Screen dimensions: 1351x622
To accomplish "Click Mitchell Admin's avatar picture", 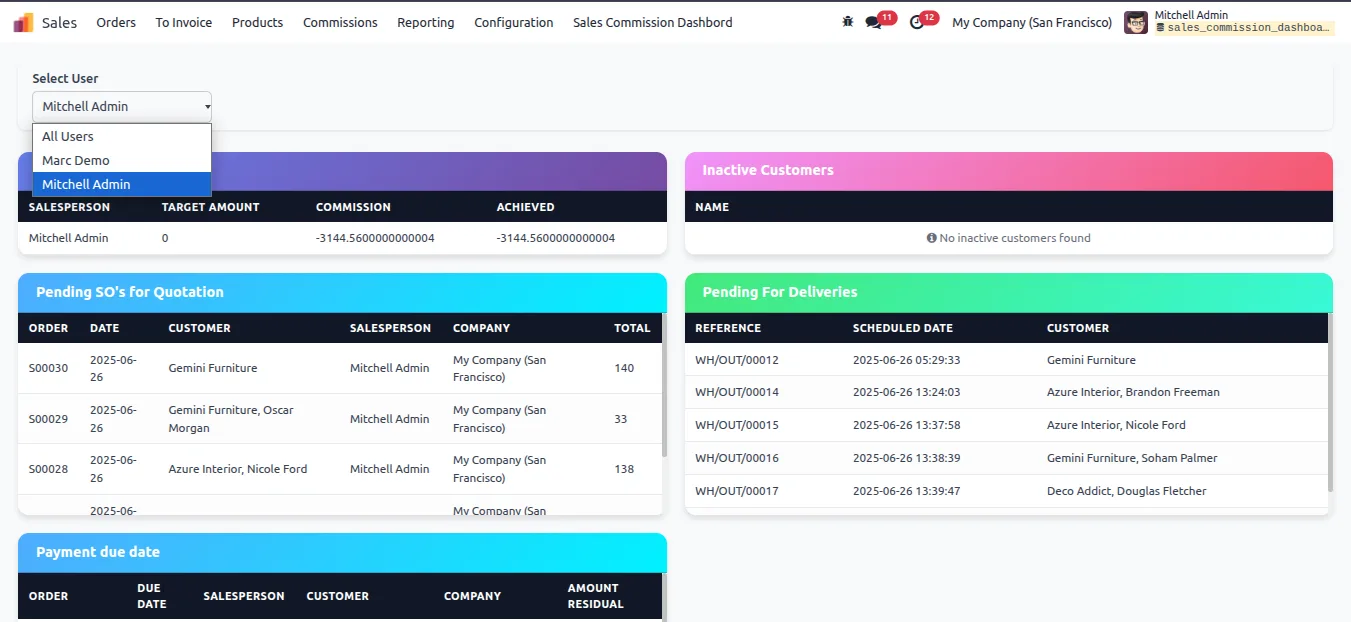I will (x=1136, y=22).
